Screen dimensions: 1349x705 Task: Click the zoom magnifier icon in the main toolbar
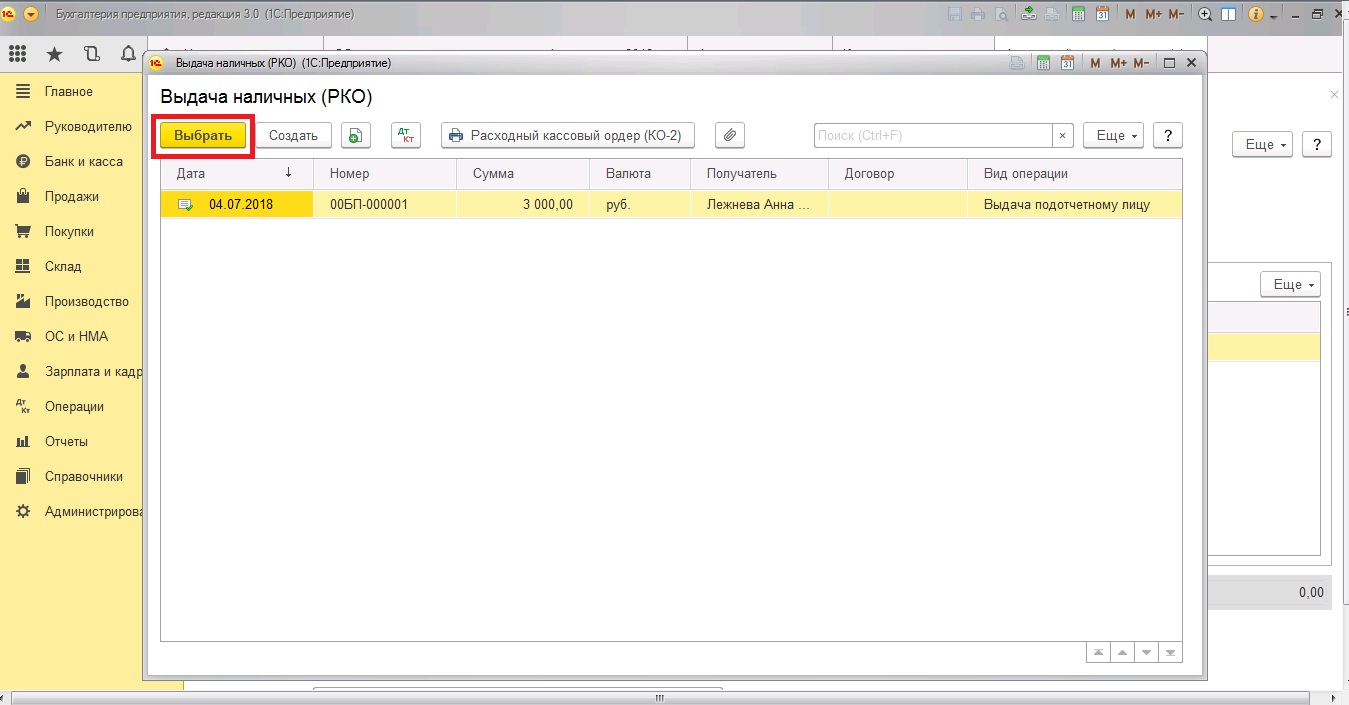click(1205, 15)
